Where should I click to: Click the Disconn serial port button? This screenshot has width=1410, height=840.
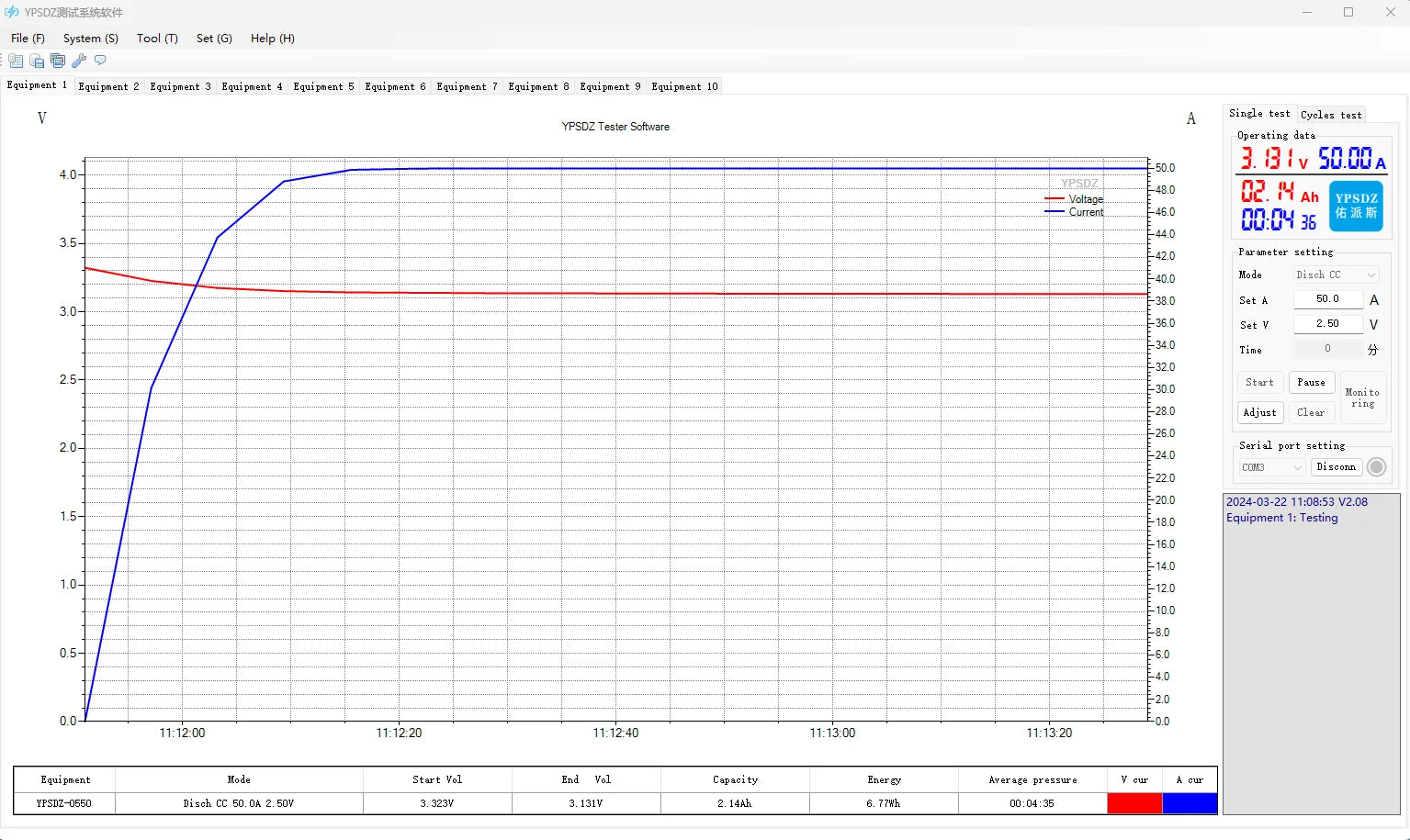coord(1336,467)
